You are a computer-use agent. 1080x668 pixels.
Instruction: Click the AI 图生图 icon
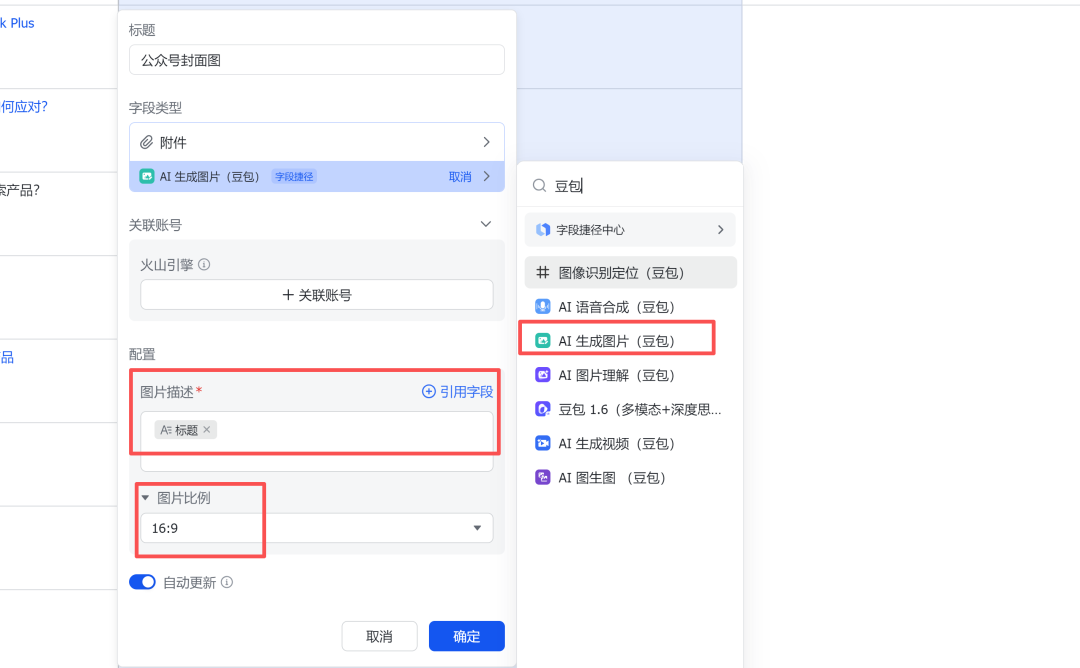point(543,477)
